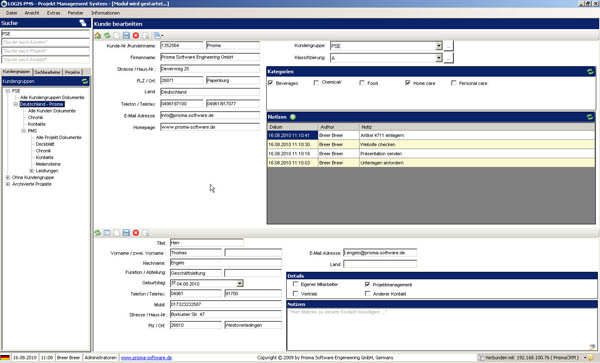600x363 pixels.
Task: Collapse the PSE tree node
Action: coord(8,91)
